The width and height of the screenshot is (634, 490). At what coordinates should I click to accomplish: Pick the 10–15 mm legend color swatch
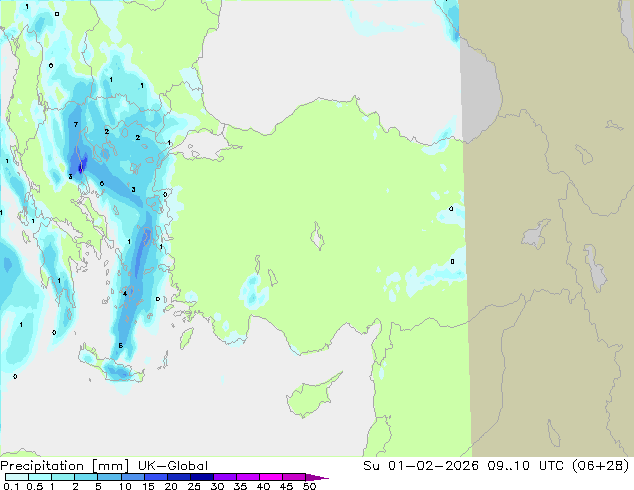(x=133, y=477)
